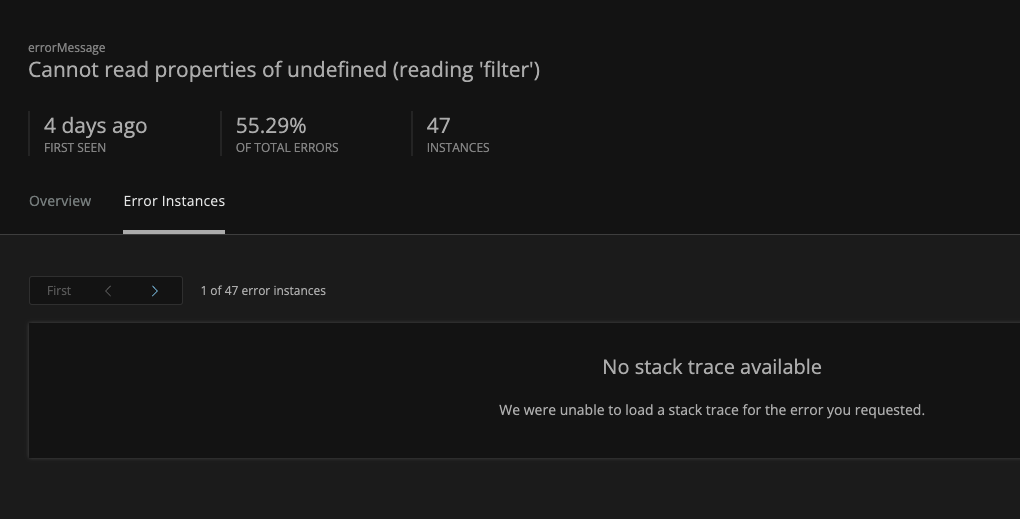Click the active tab underline below Error Instances
The width and height of the screenshot is (1020, 519).
pyautogui.click(x=174, y=232)
